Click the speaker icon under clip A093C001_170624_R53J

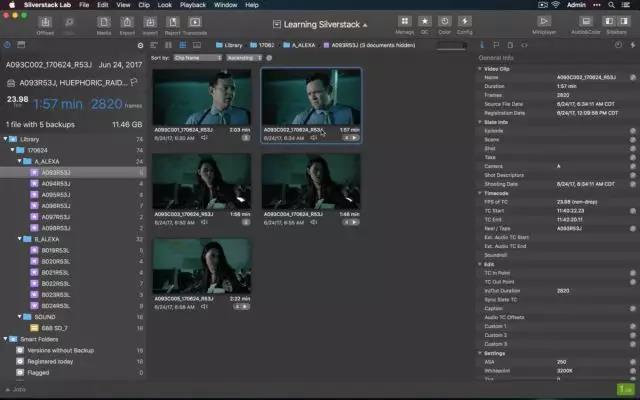(x=204, y=138)
